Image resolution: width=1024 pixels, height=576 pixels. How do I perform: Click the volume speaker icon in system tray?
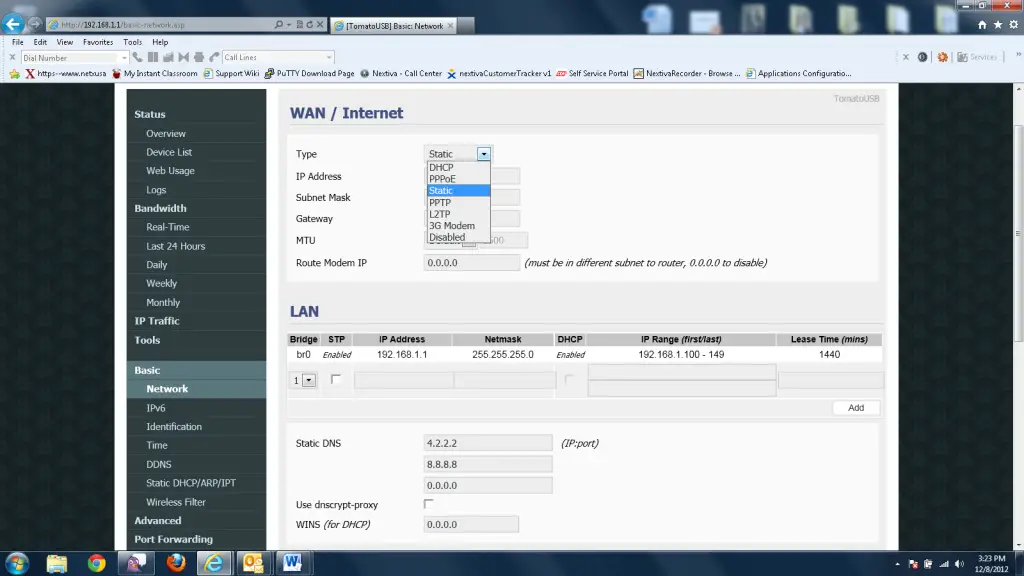959,564
